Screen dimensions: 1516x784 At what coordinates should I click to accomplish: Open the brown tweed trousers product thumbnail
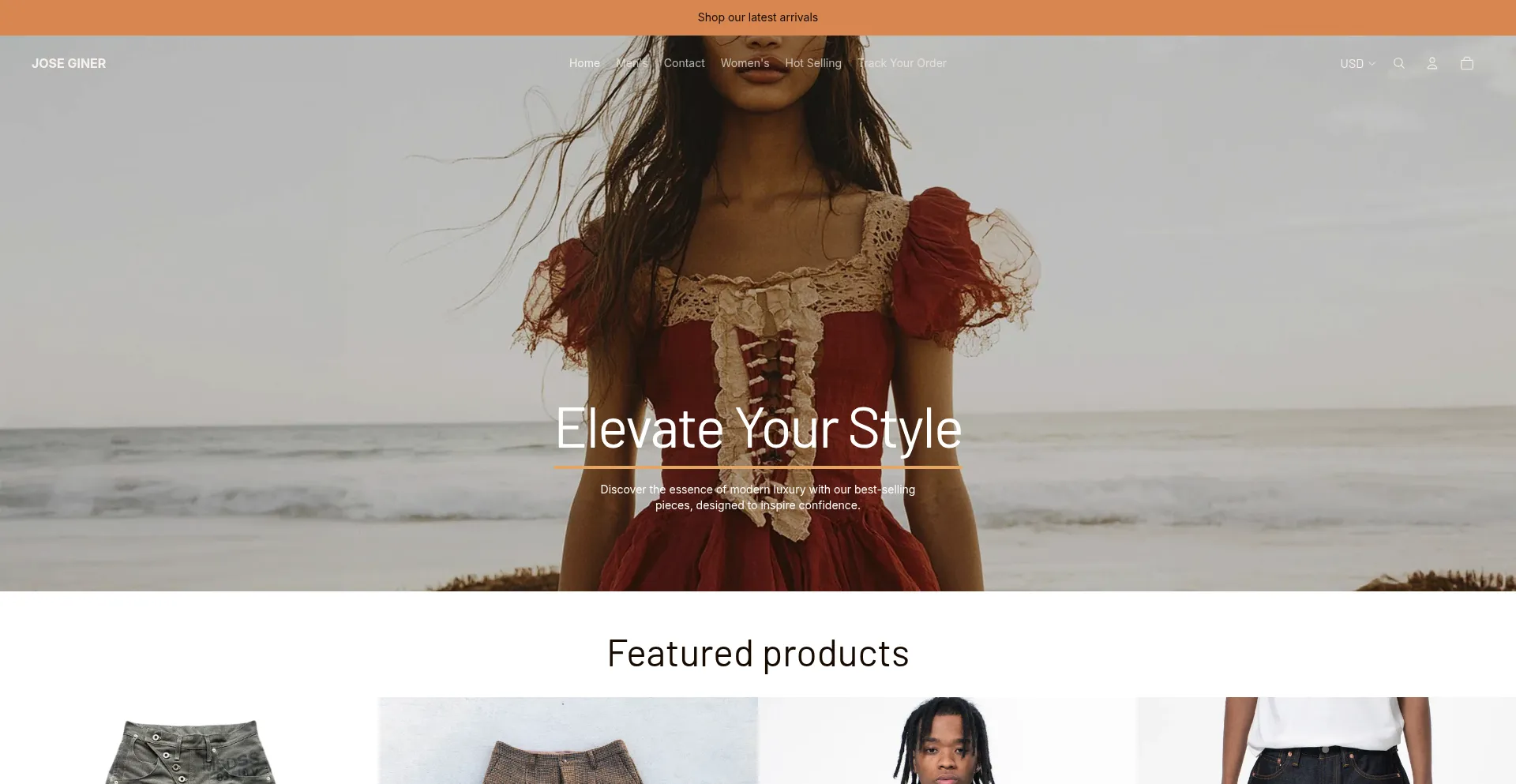(568, 741)
